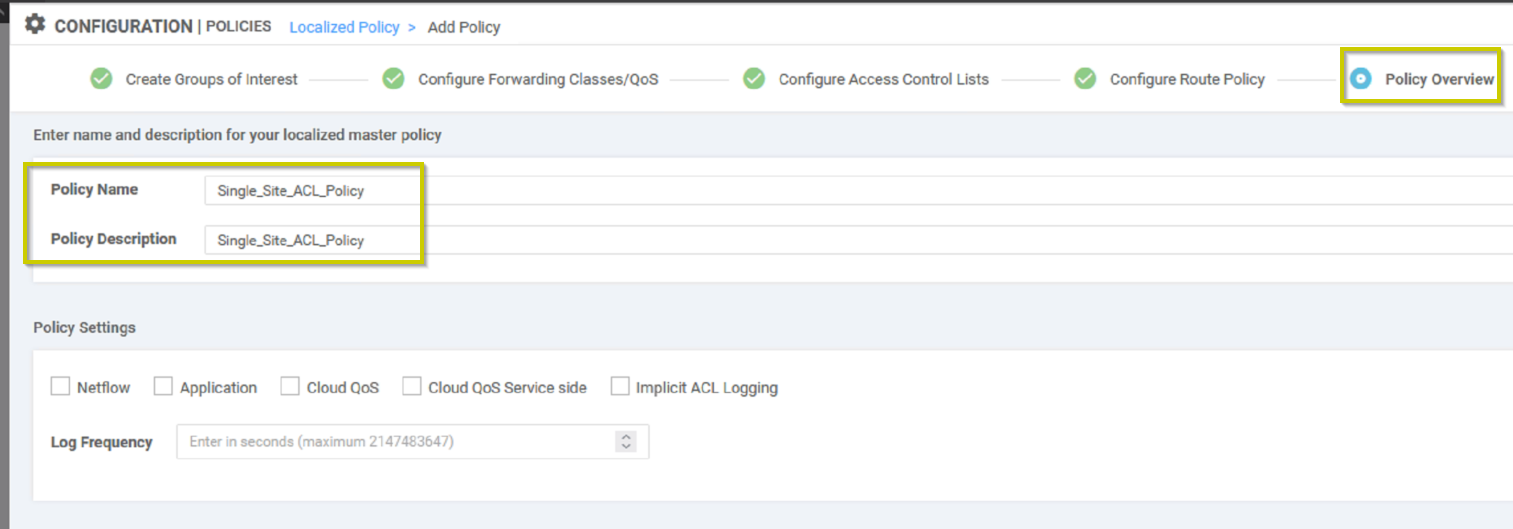Select the Policy Overview step

[1439, 79]
